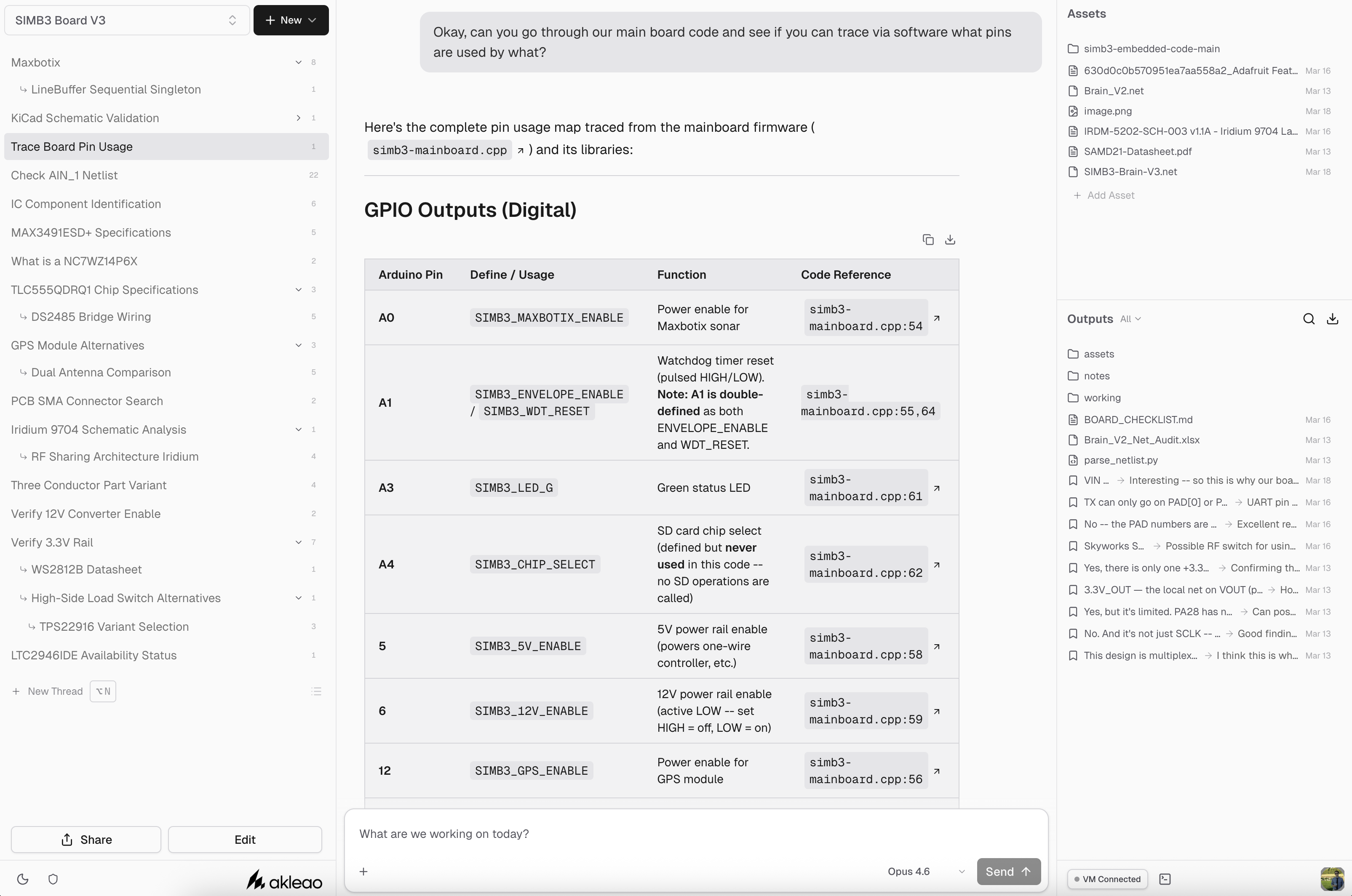1352x896 pixels.
Task: Open simb3-mainboard.cpp:54 code reference arrow
Action: click(x=937, y=318)
